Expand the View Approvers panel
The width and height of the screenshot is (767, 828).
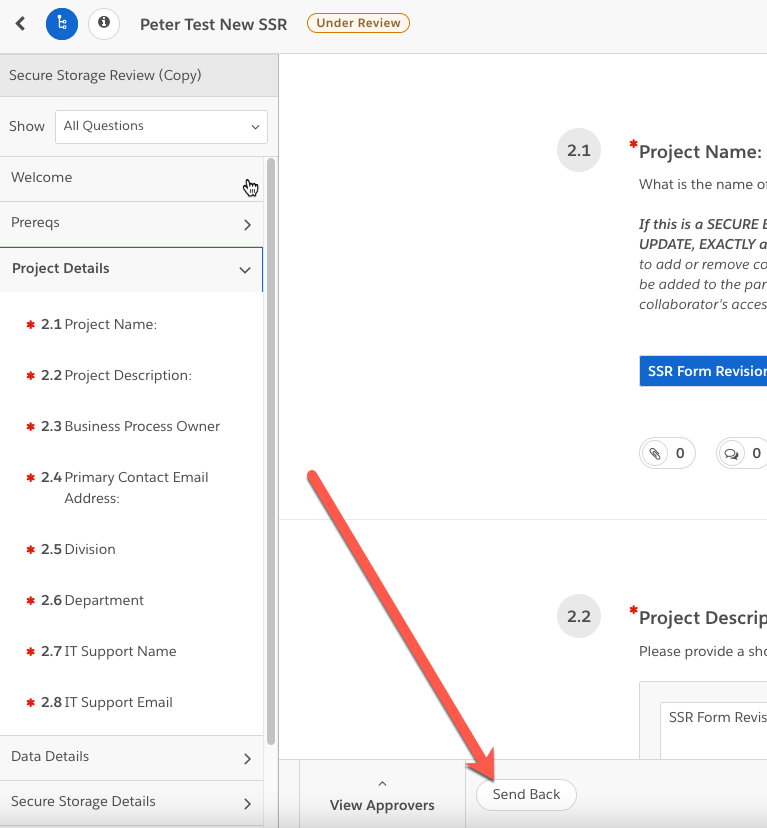point(382,796)
